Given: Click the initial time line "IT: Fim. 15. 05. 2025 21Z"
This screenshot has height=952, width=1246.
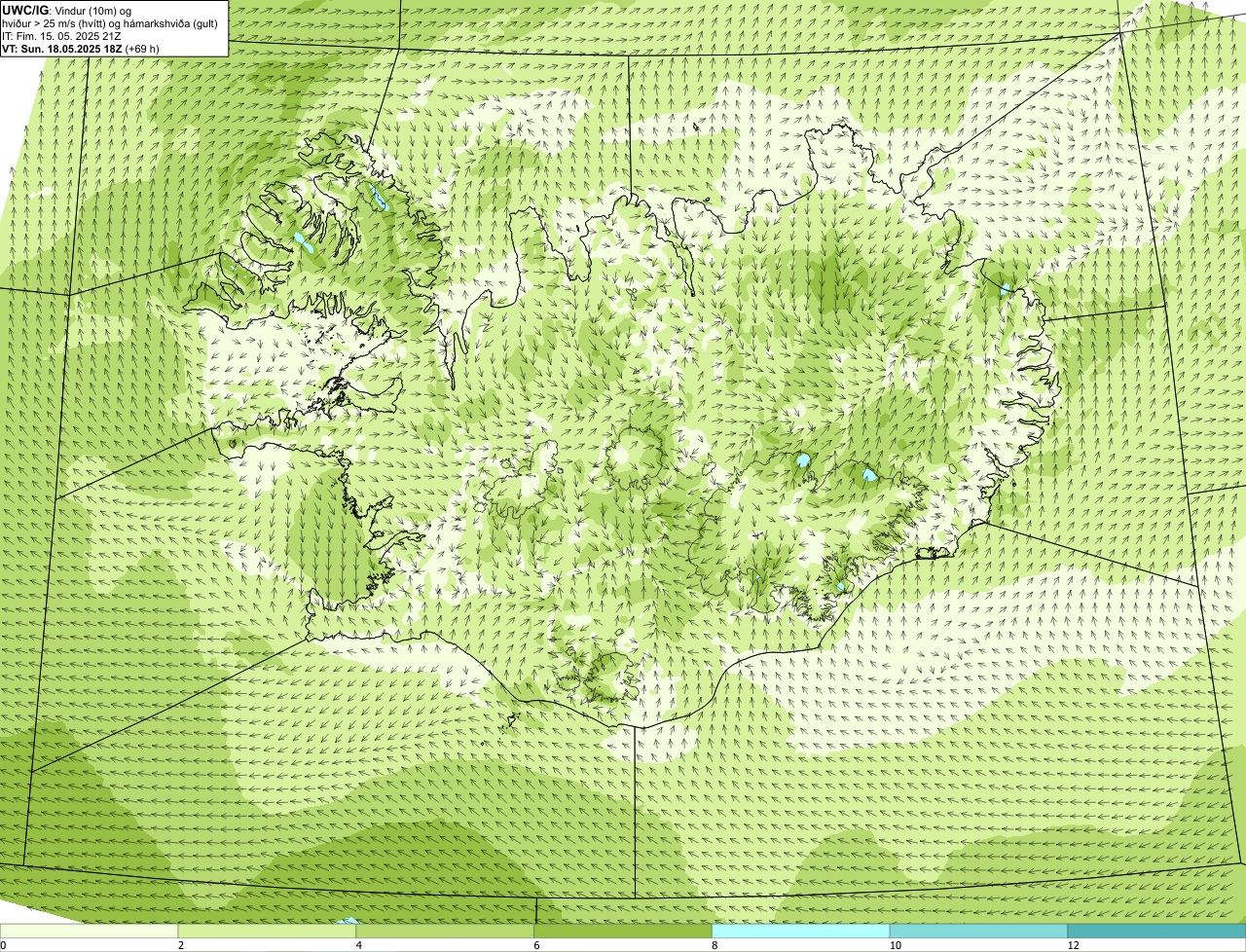Looking at the screenshot, I should tap(61, 36).
